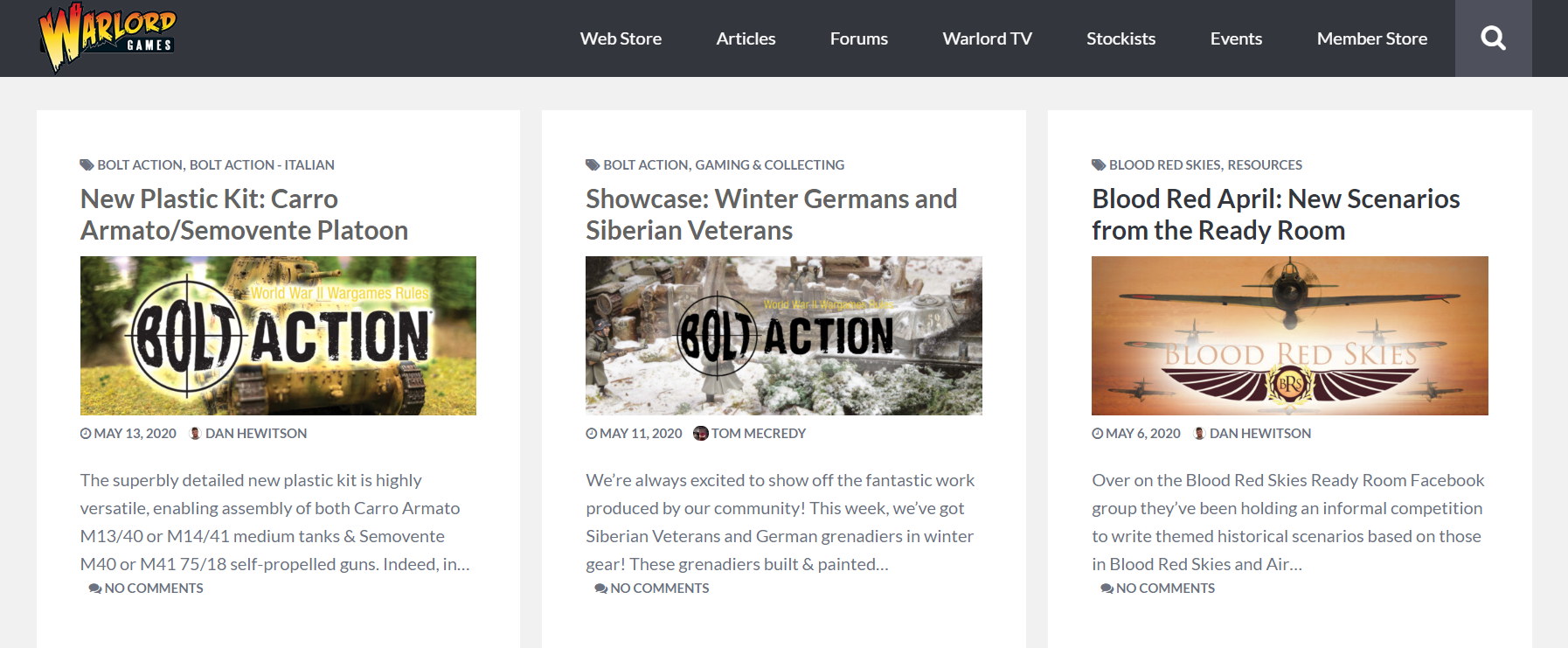The height and width of the screenshot is (648, 1568).
Task: Click the Warlord Games logo
Action: (107, 38)
